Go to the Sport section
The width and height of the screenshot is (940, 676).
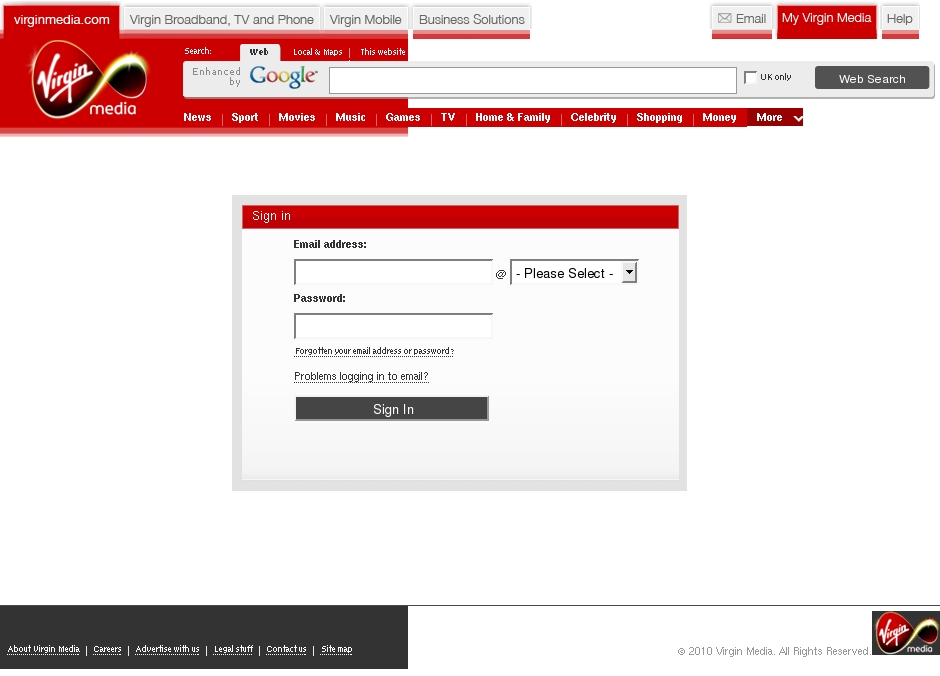coord(245,117)
